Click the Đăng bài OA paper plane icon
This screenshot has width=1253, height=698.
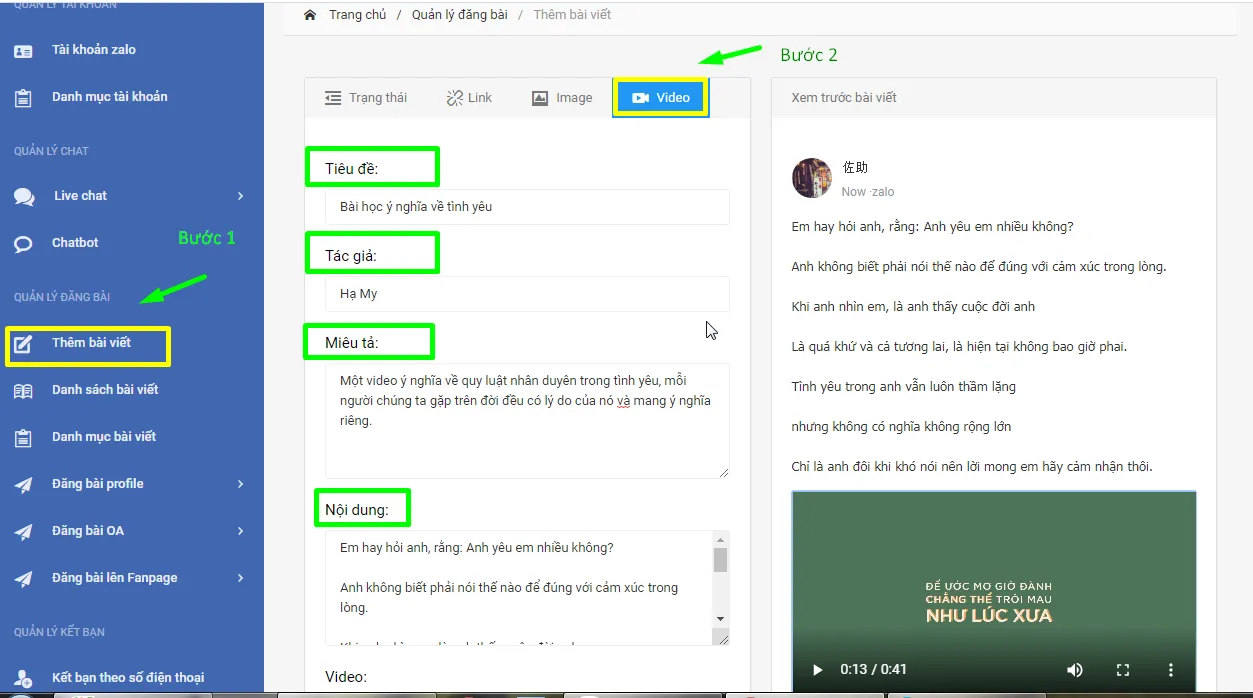[x=23, y=532]
